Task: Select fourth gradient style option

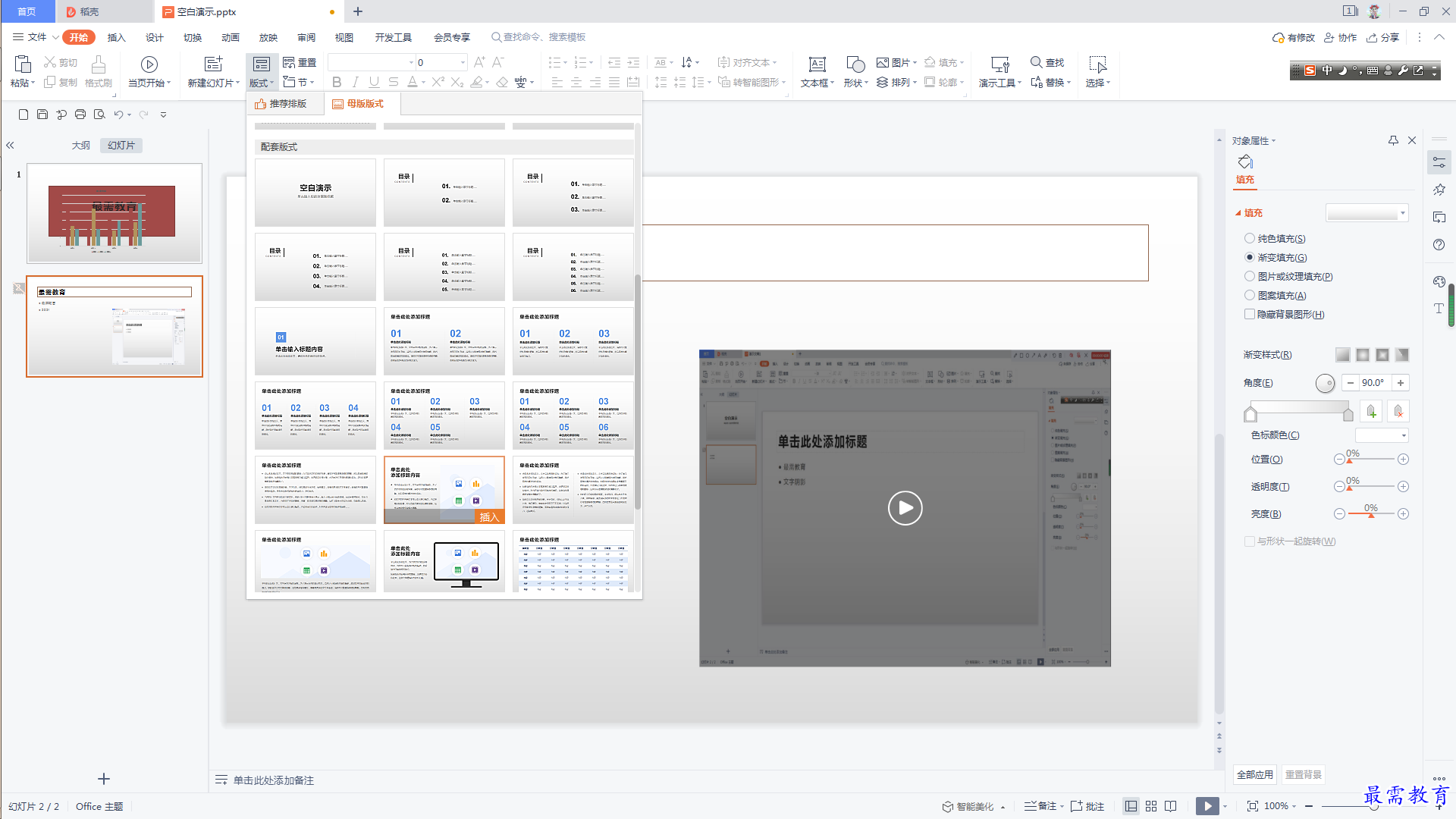Action: (1401, 355)
